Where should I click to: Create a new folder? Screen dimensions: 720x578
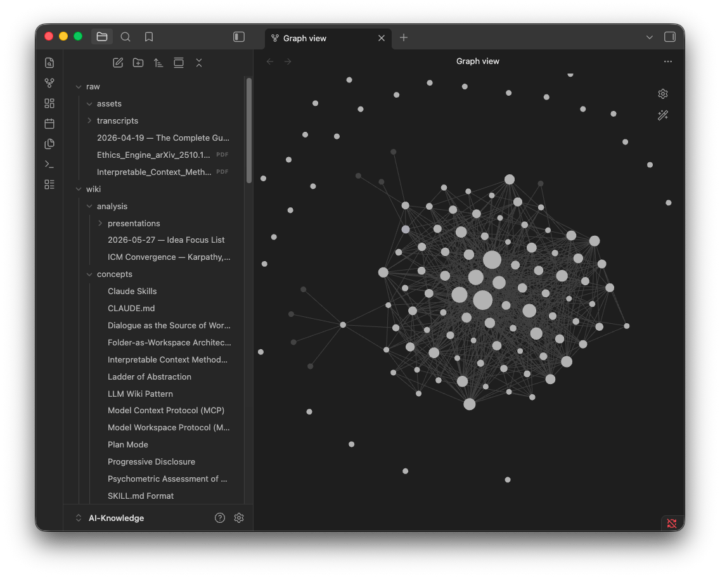click(138, 63)
